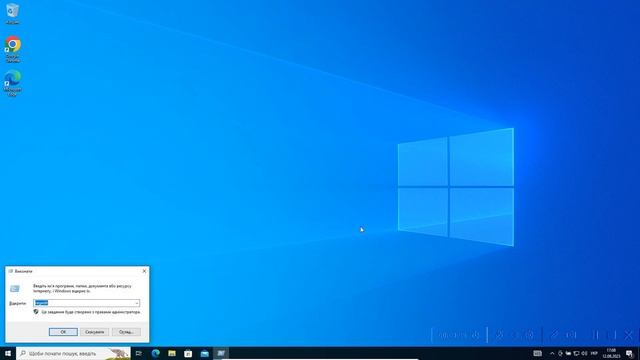Screen dimensions: 640x360
Task: Select the Google Chrome desktop shortcut
Action: (x=13, y=49)
